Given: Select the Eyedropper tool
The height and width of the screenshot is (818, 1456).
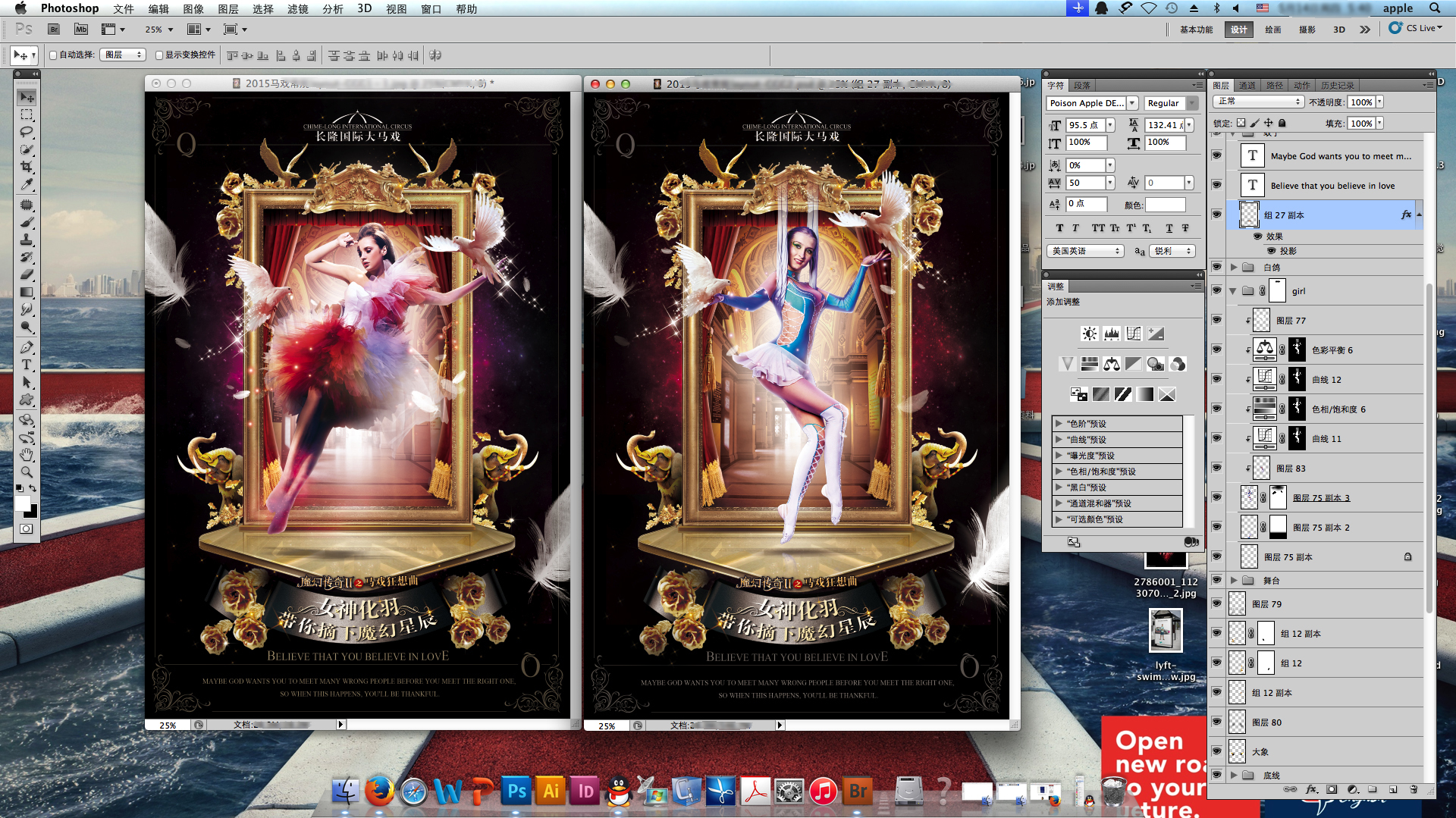Looking at the screenshot, I should (x=27, y=183).
